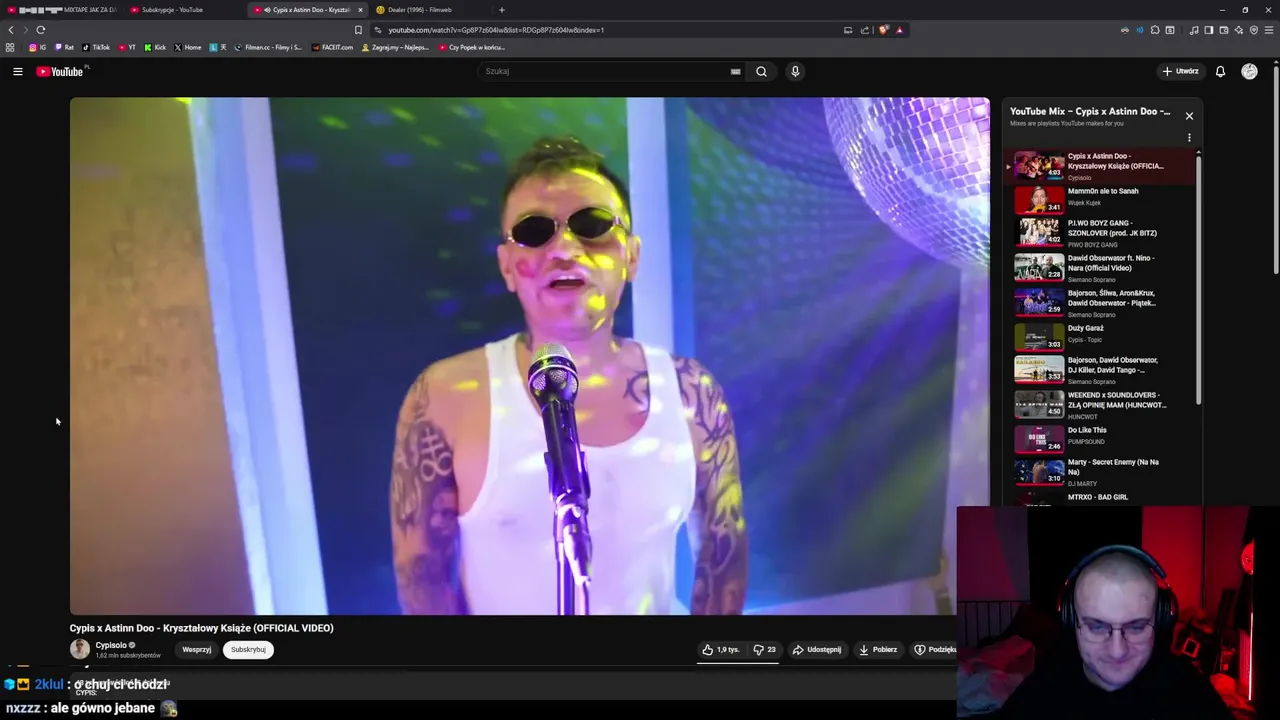Open the browser main menu
Image resolution: width=1280 pixels, height=720 pixels.
click(x=1270, y=30)
